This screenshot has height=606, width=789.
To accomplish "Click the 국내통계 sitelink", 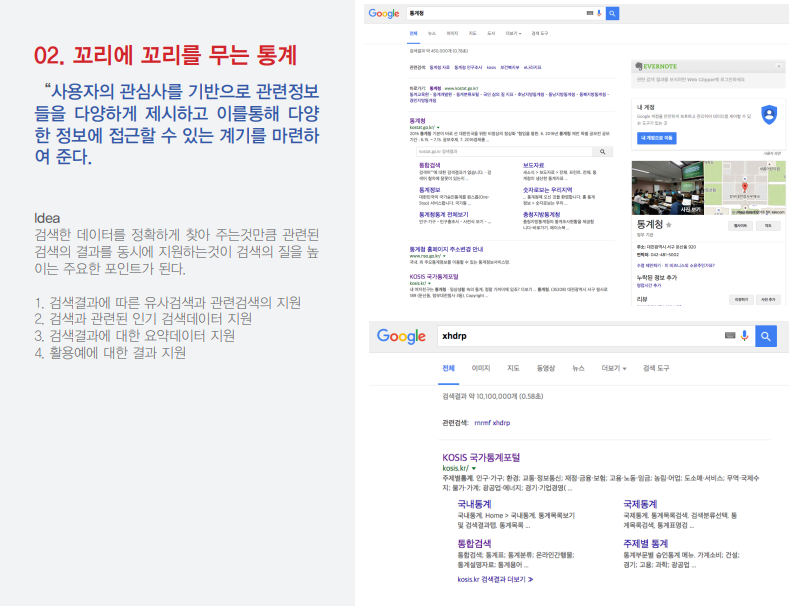I will pos(475,503).
